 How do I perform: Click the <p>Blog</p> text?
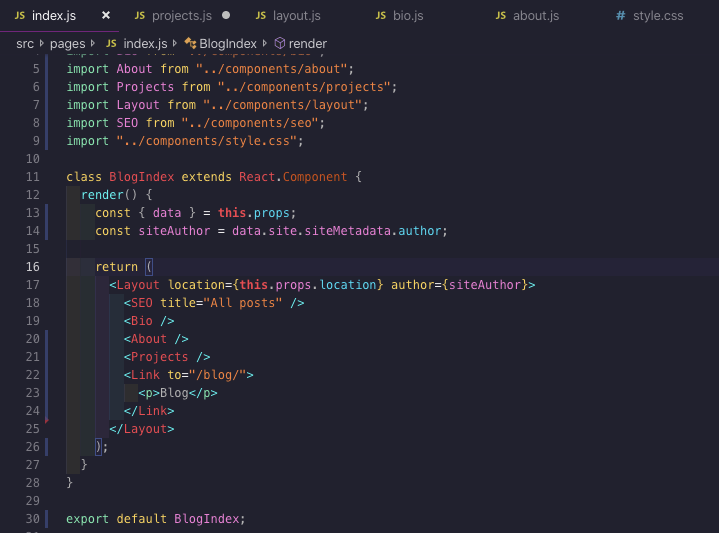[178, 393]
